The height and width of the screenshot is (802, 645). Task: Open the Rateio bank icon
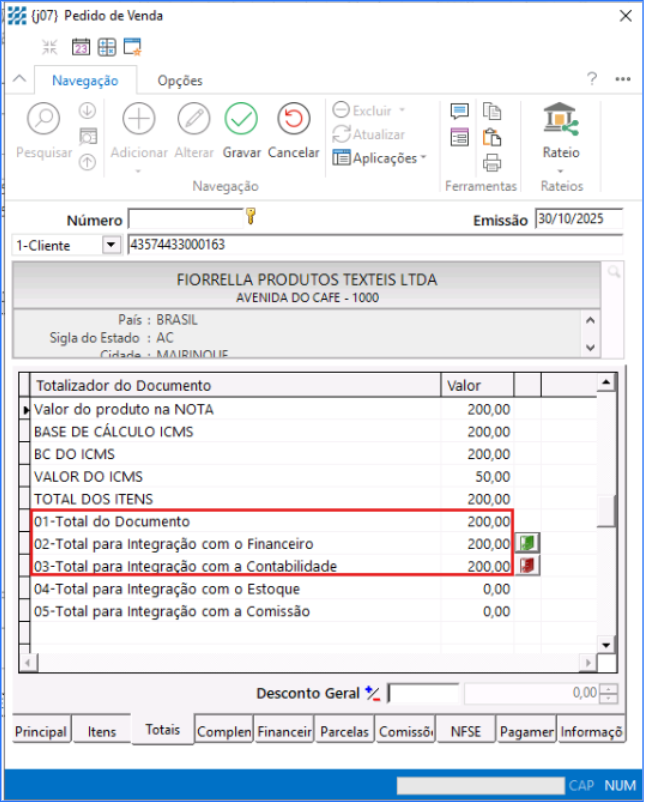point(561,120)
